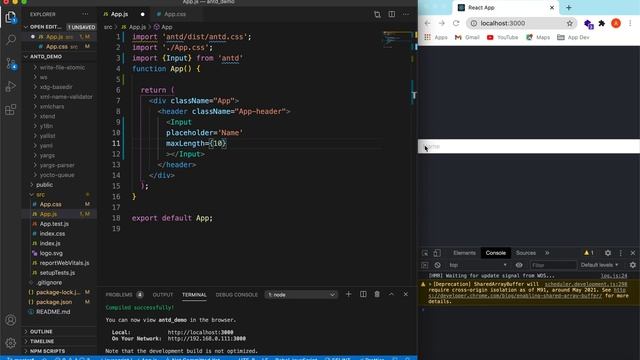Expand the Timeline section
The height and width of the screenshot is (360, 640).
click(x=42, y=341)
